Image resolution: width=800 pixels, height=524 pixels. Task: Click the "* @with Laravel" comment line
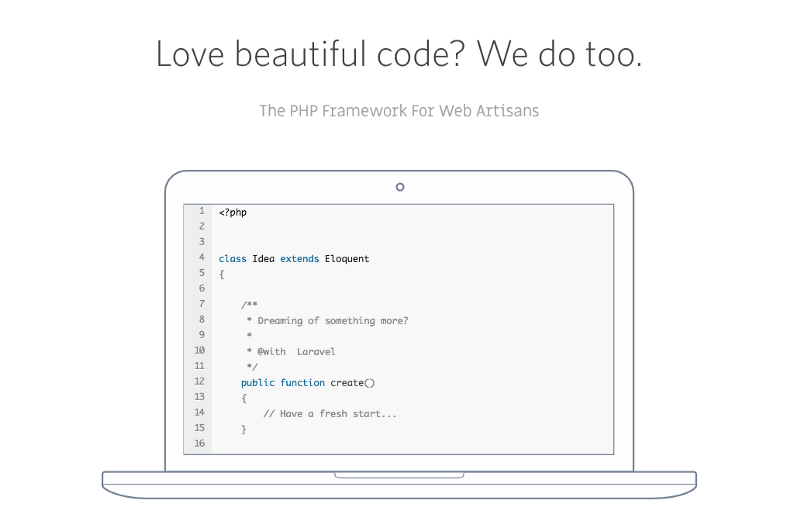click(x=291, y=352)
